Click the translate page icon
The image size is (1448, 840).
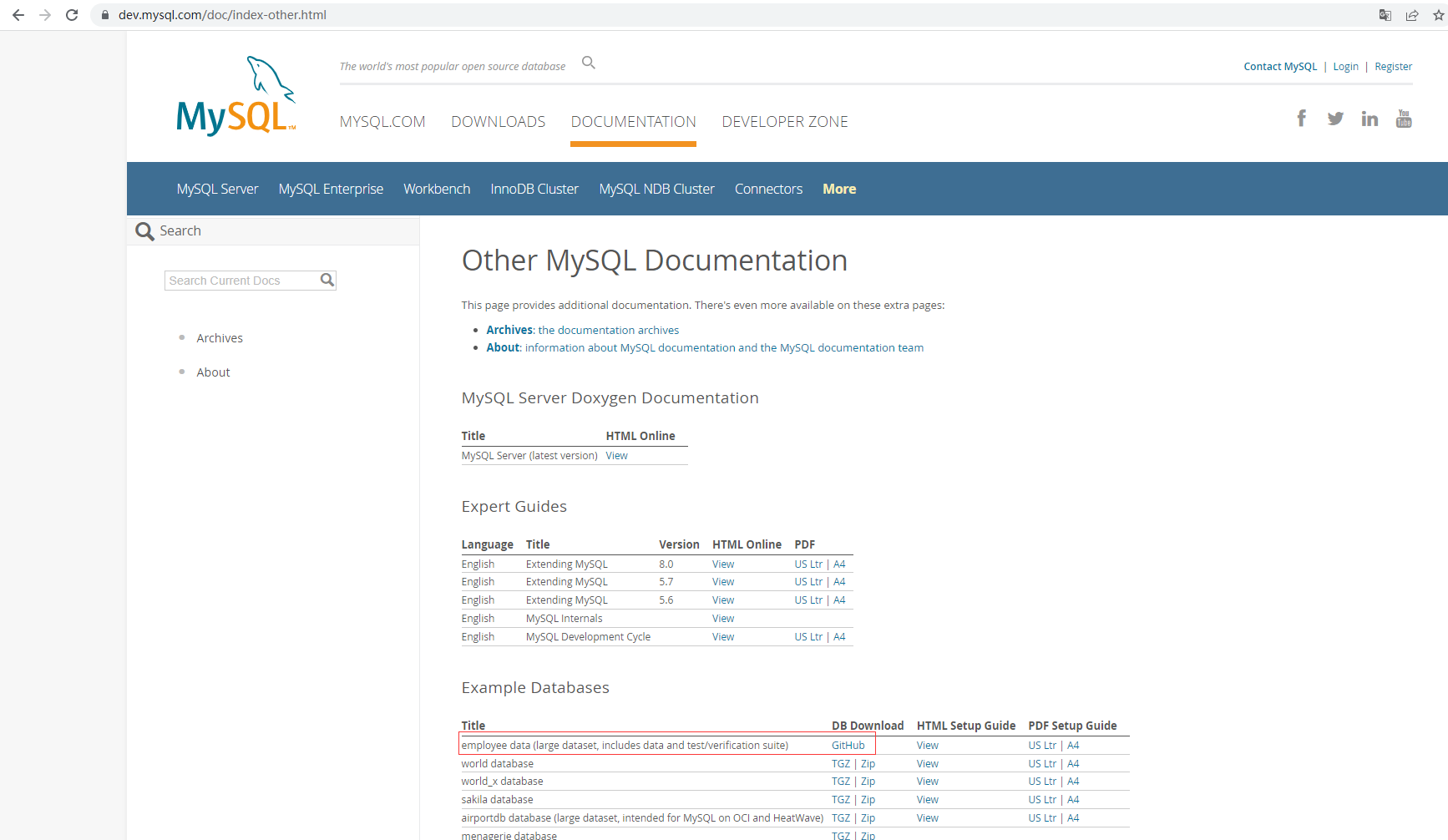(1385, 15)
